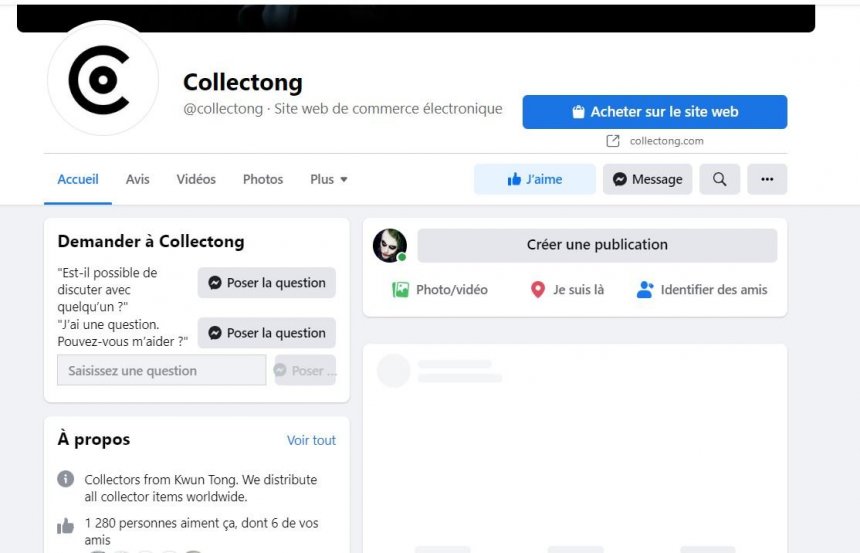Click the À propos heading

click(x=94, y=439)
